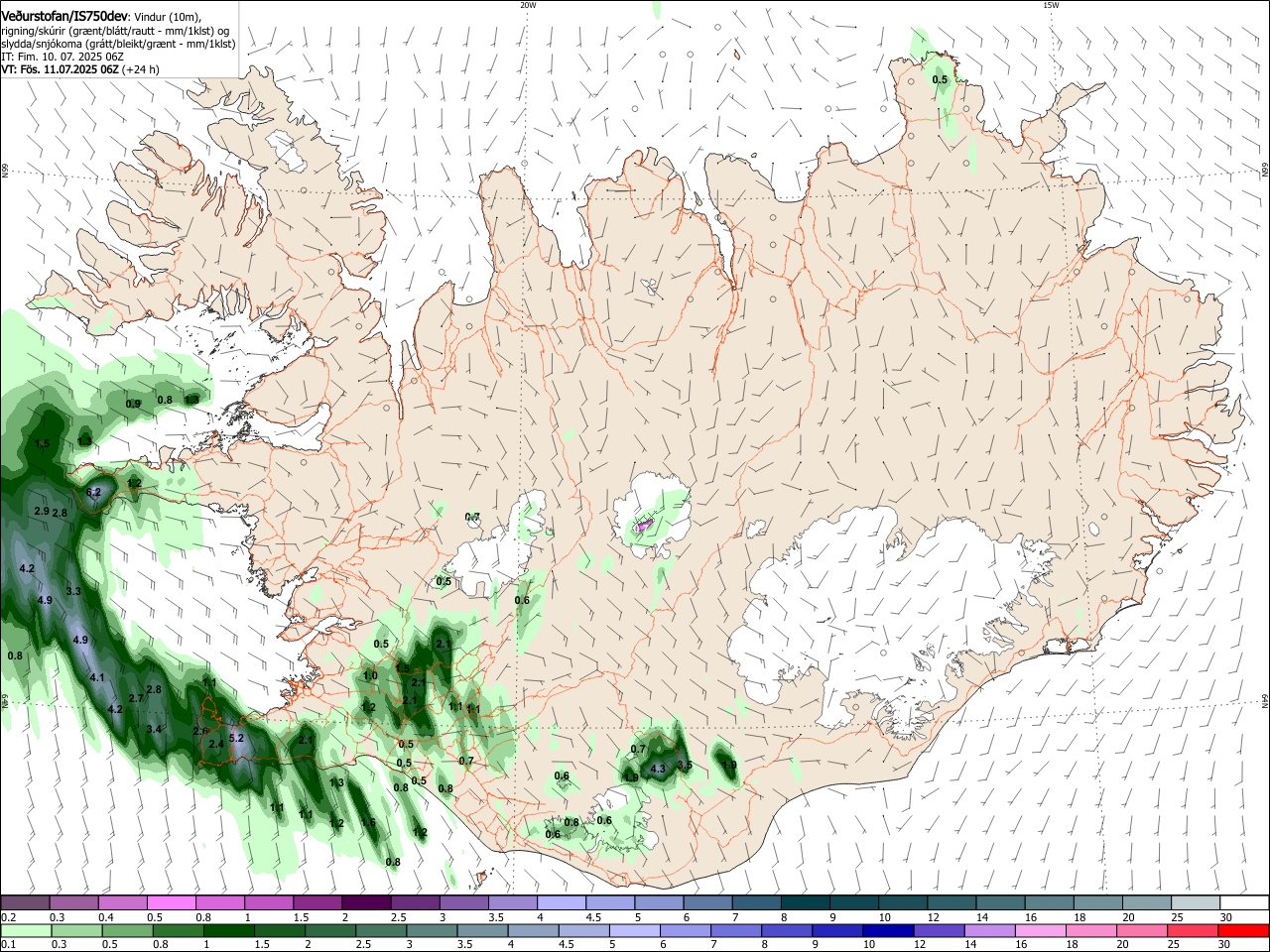Image resolution: width=1270 pixels, height=952 pixels.
Task: Pick the first dusky purple swatch at 0.2 on the upper scale
Action: tap(25, 903)
